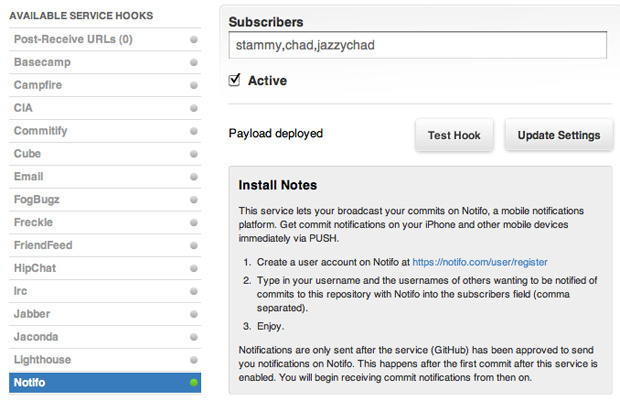Image resolution: width=620 pixels, height=401 pixels.
Task: Open the HipChat service hook
Action: click(105, 269)
